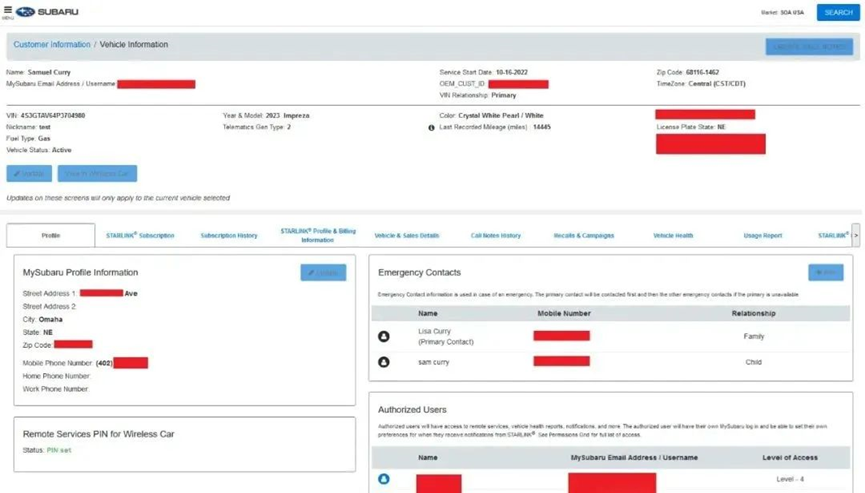The image size is (865, 493).
Task: Open the Recalls & Campaigns tab
Action: (x=584, y=235)
